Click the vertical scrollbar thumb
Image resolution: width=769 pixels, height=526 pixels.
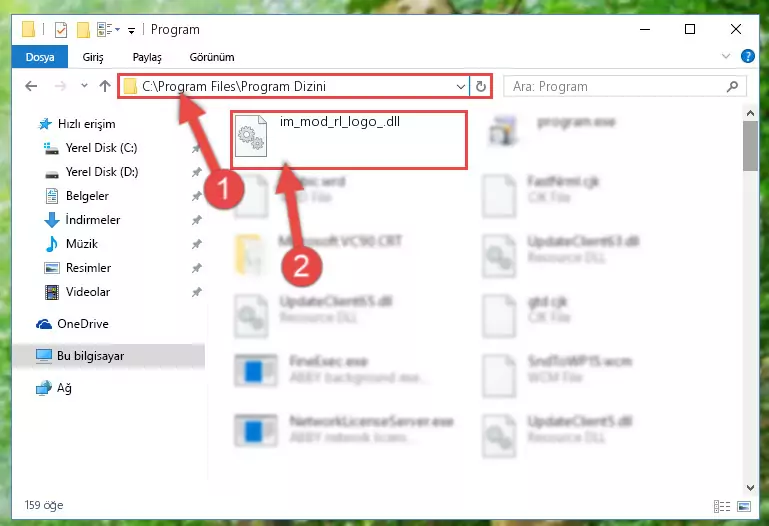pyautogui.click(x=750, y=146)
